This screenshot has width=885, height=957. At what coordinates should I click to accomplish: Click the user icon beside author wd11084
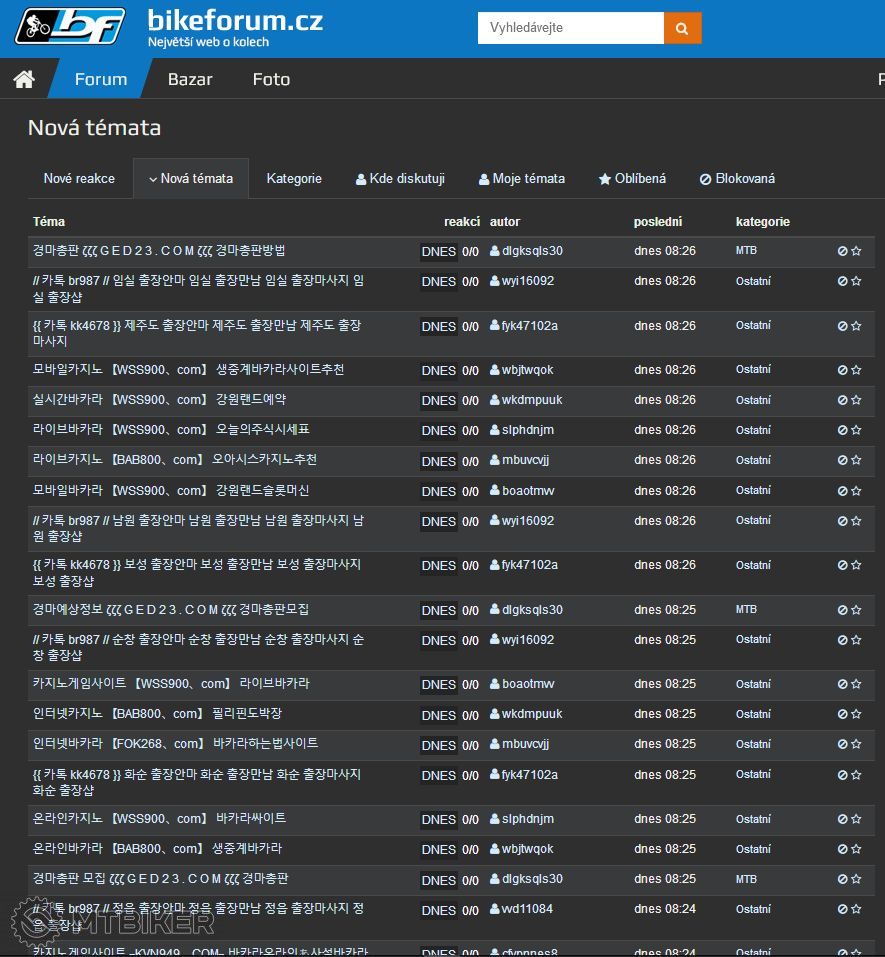[494, 910]
